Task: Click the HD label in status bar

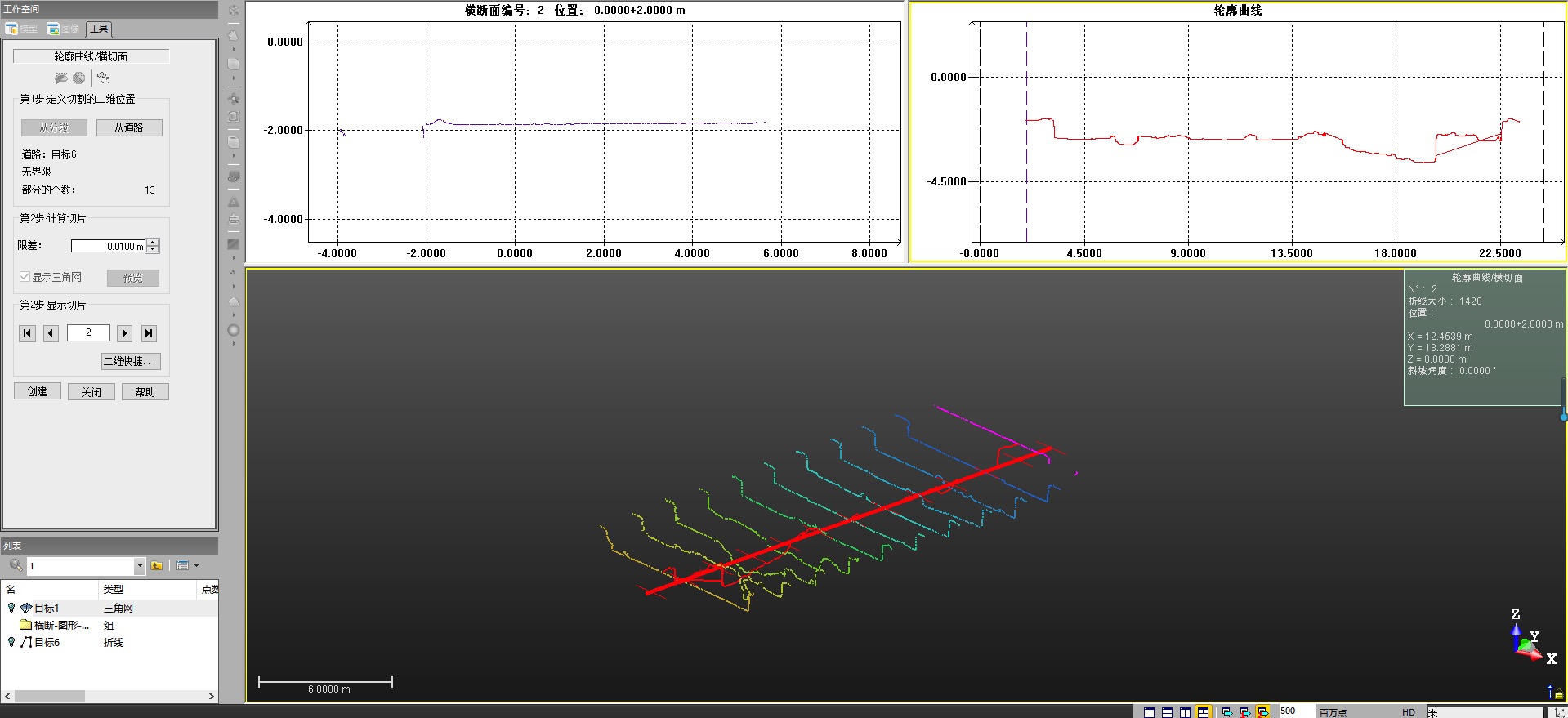Action: [1409, 712]
